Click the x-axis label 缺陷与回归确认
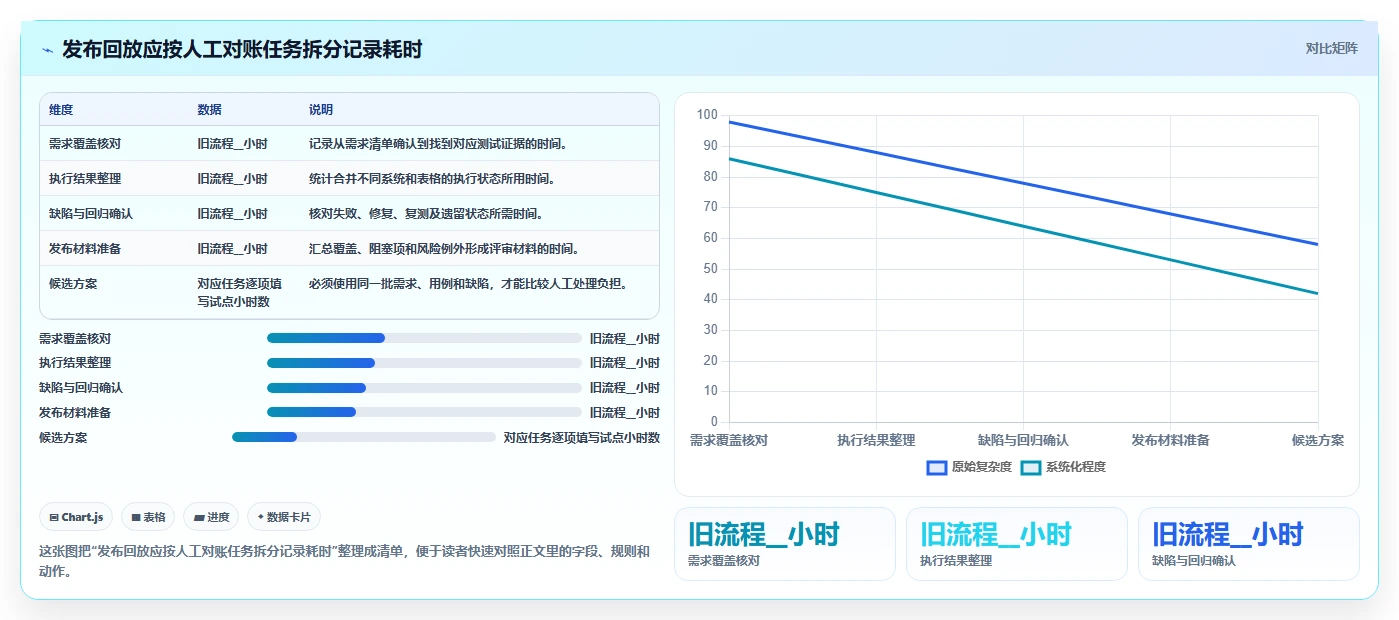Image resolution: width=1399 pixels, height=620 pixels. click(1023, 440)
